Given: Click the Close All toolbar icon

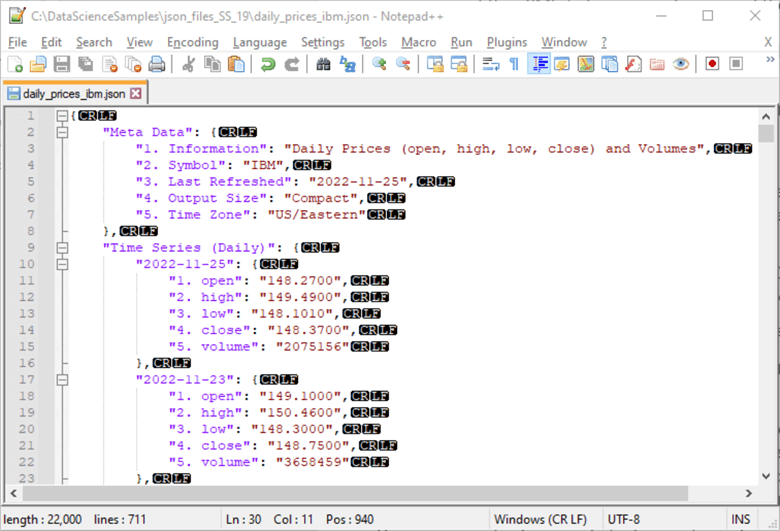Looking at the screenshot, I should click(133, 64).
